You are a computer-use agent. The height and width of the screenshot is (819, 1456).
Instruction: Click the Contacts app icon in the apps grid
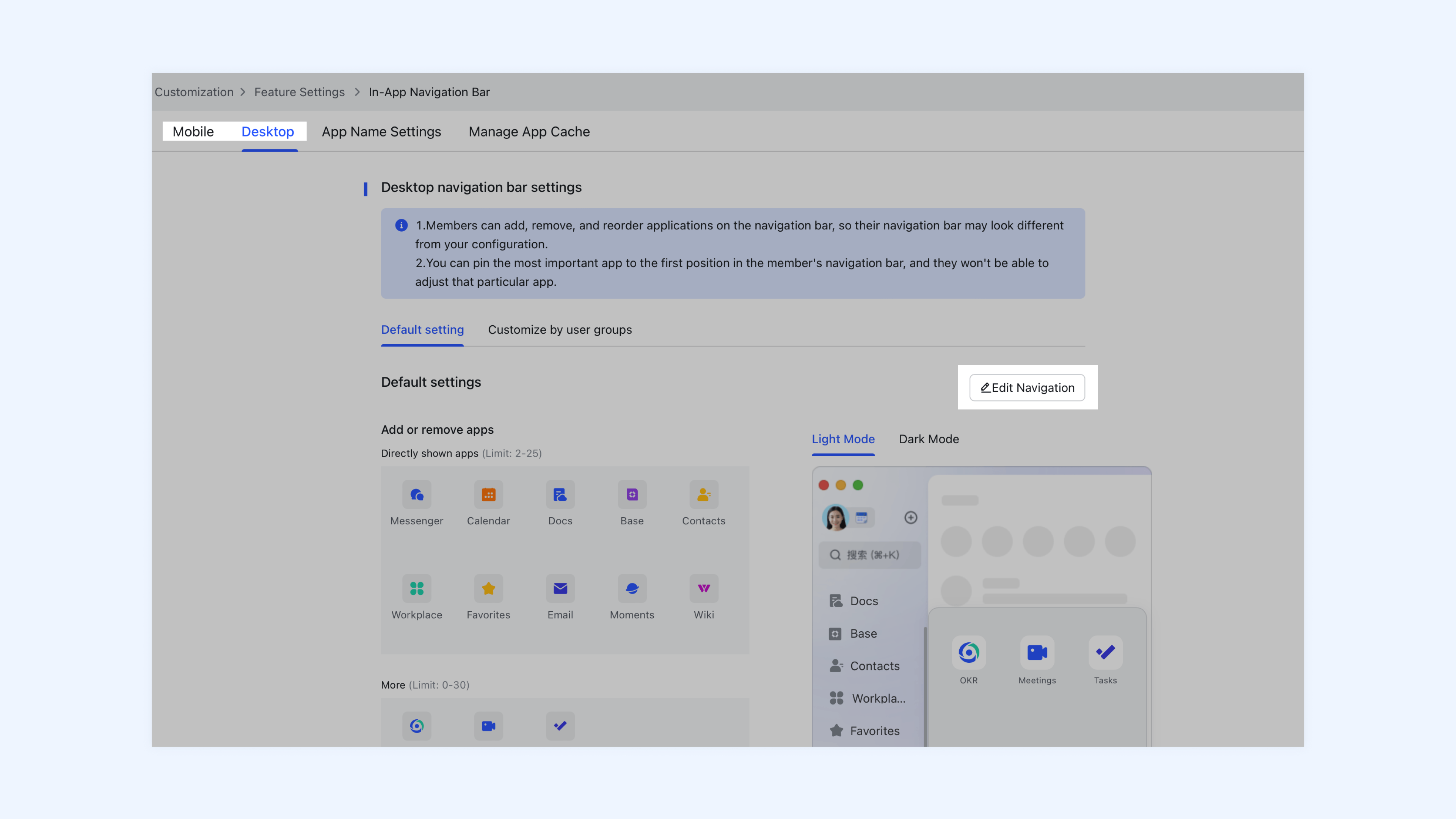(704, 494)
